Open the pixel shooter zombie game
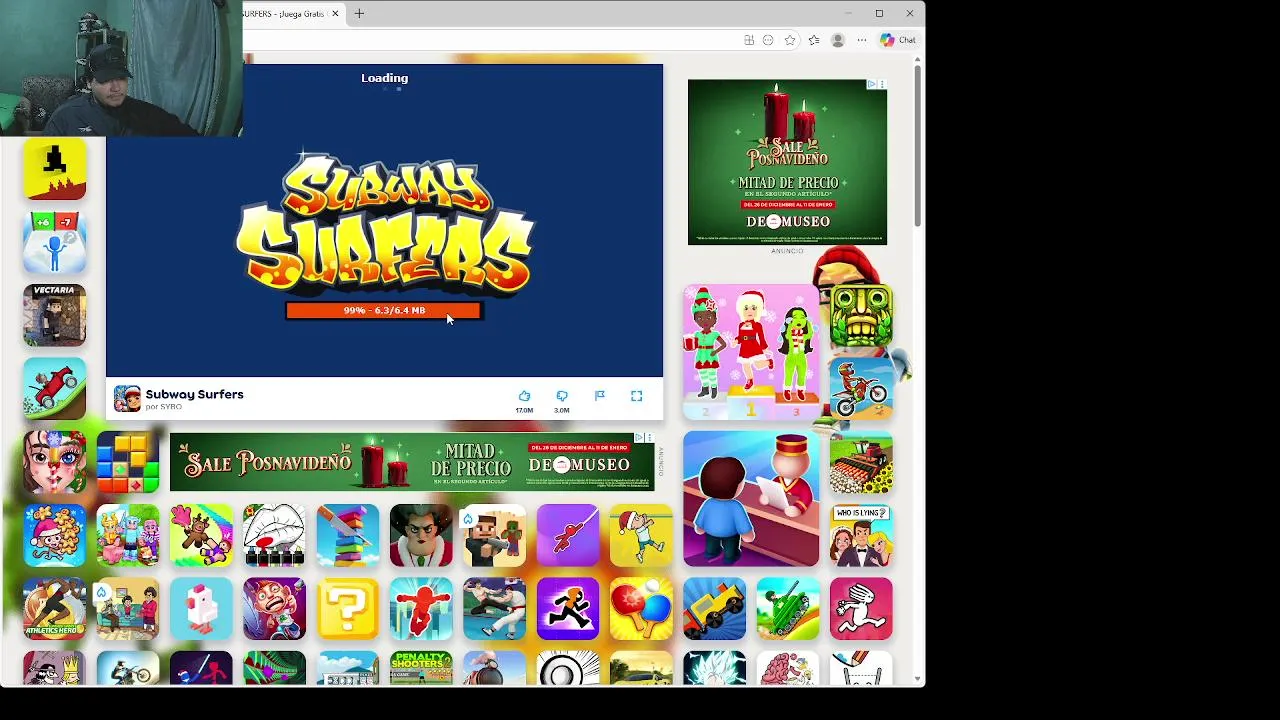Screen dimensions: 1280x720 pyautogui.click(x=494, y=536)
